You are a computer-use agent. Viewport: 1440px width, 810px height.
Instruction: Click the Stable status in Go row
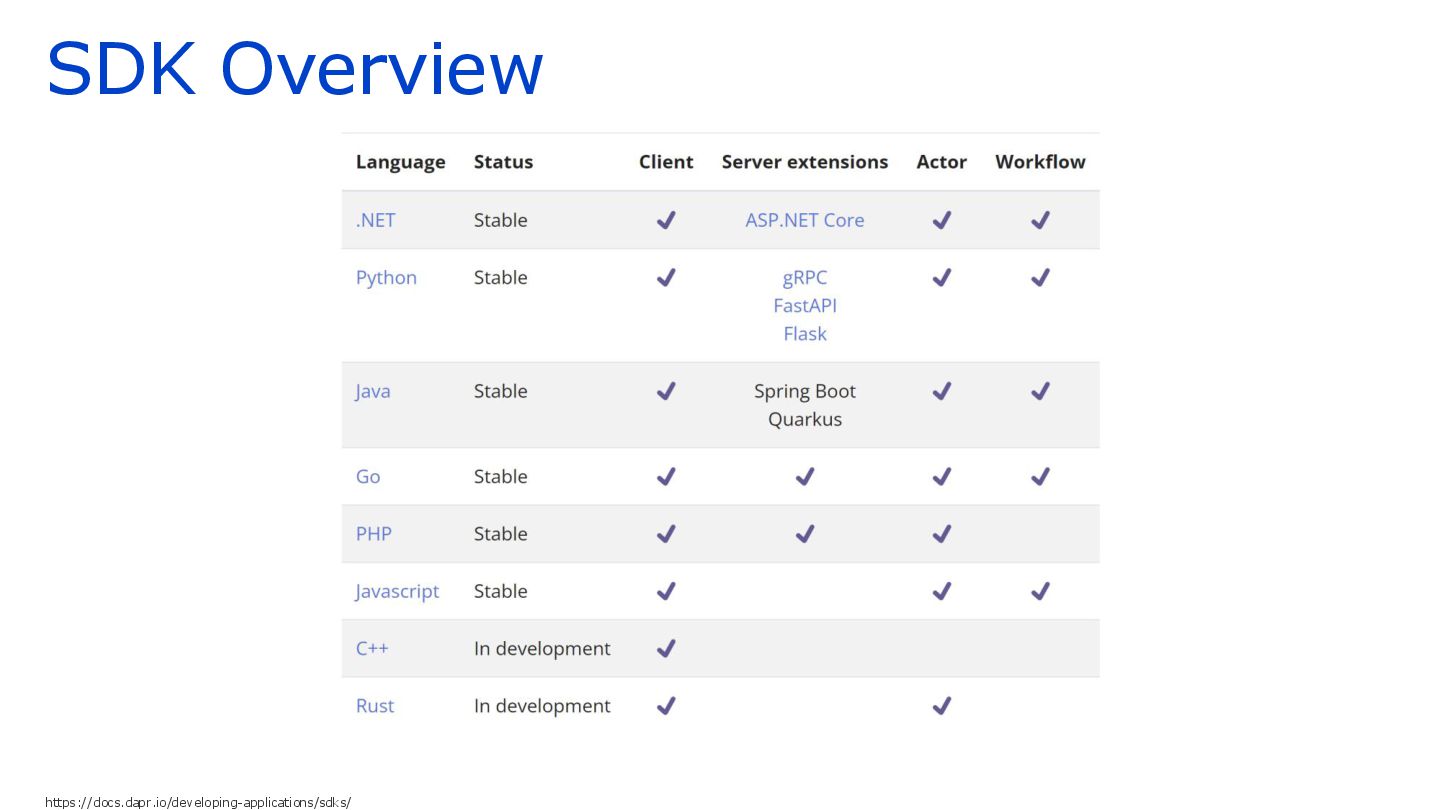coord(500,477)
